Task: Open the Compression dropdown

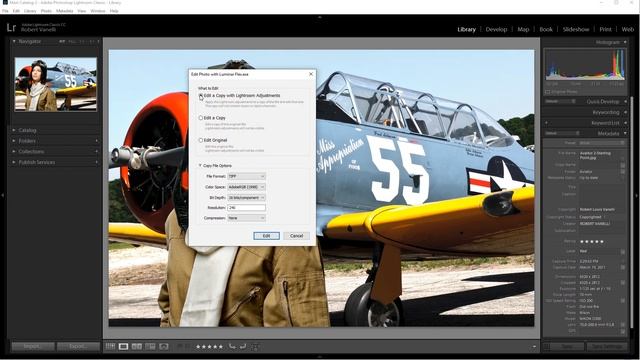Action: (247, 218)
